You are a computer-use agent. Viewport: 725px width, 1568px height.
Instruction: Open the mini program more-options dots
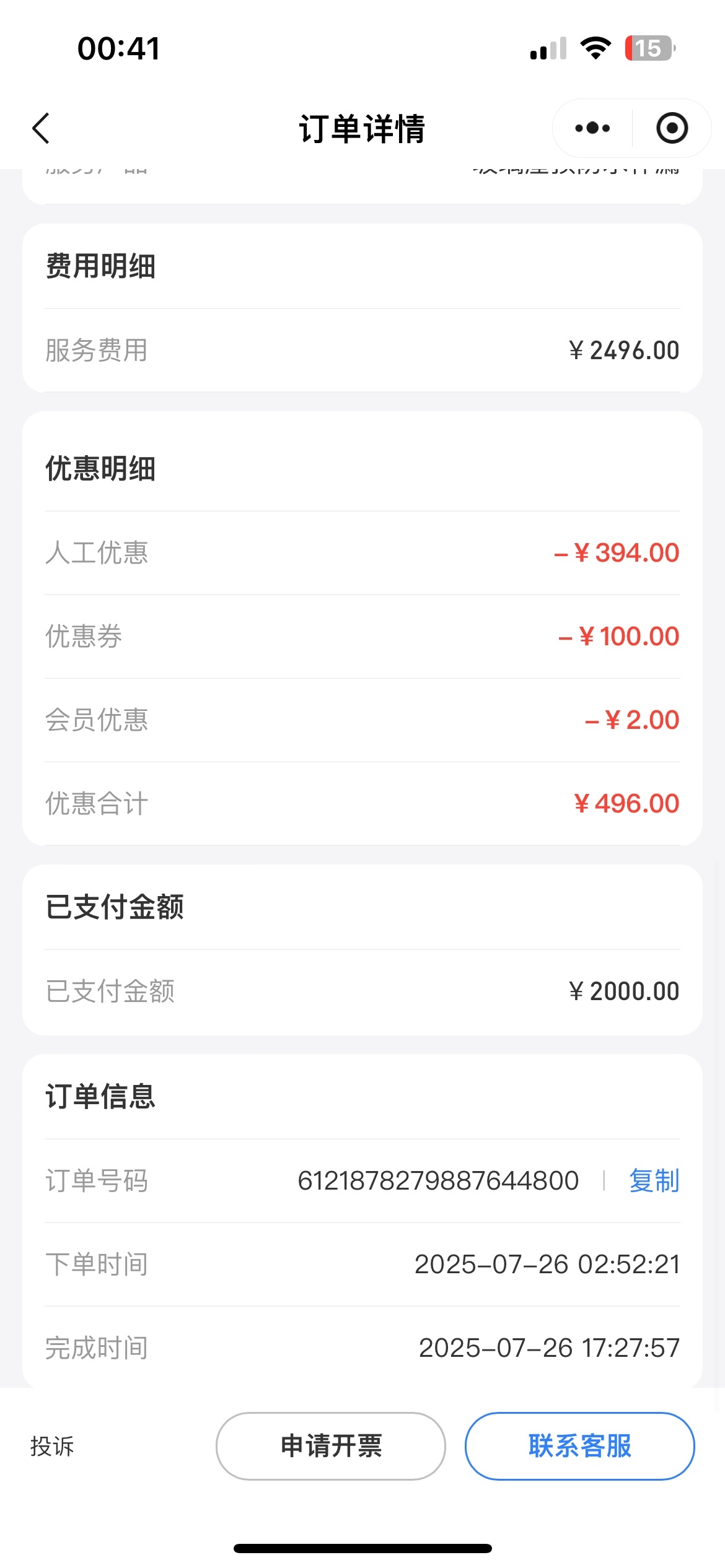pos(592,128)
